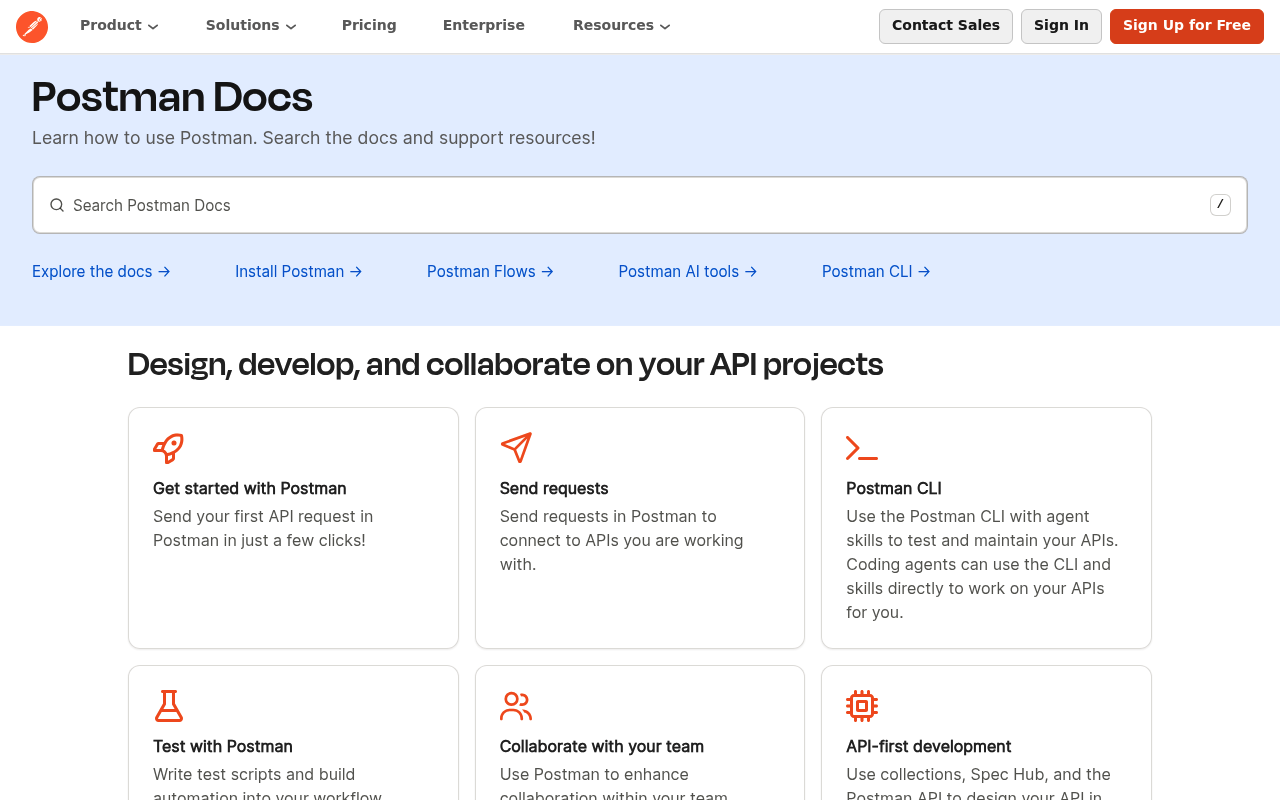
Task: Click the Postman Docs heading
Action: point(172,97)
